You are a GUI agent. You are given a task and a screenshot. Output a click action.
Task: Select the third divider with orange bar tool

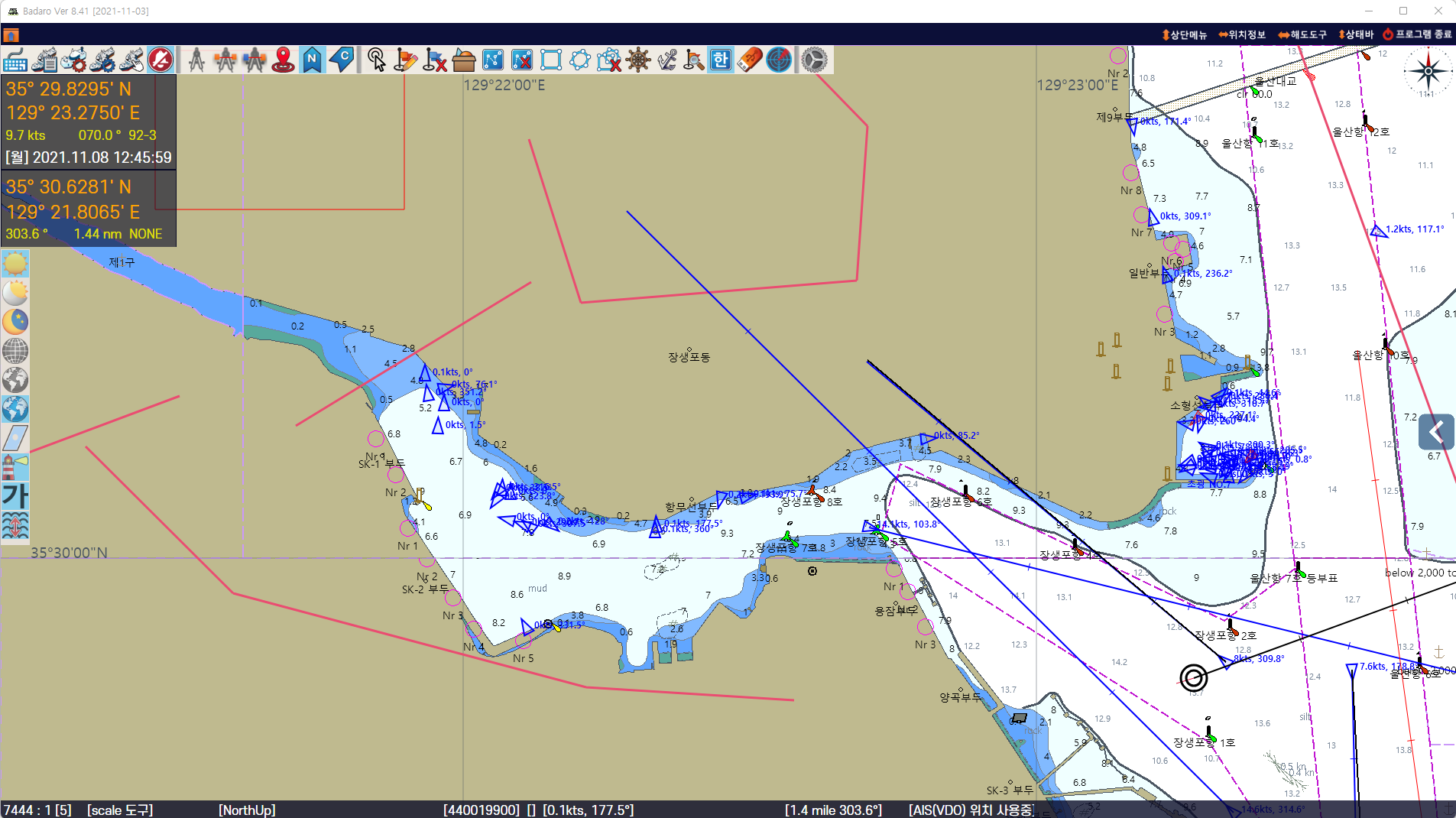[x=255, y=60]
